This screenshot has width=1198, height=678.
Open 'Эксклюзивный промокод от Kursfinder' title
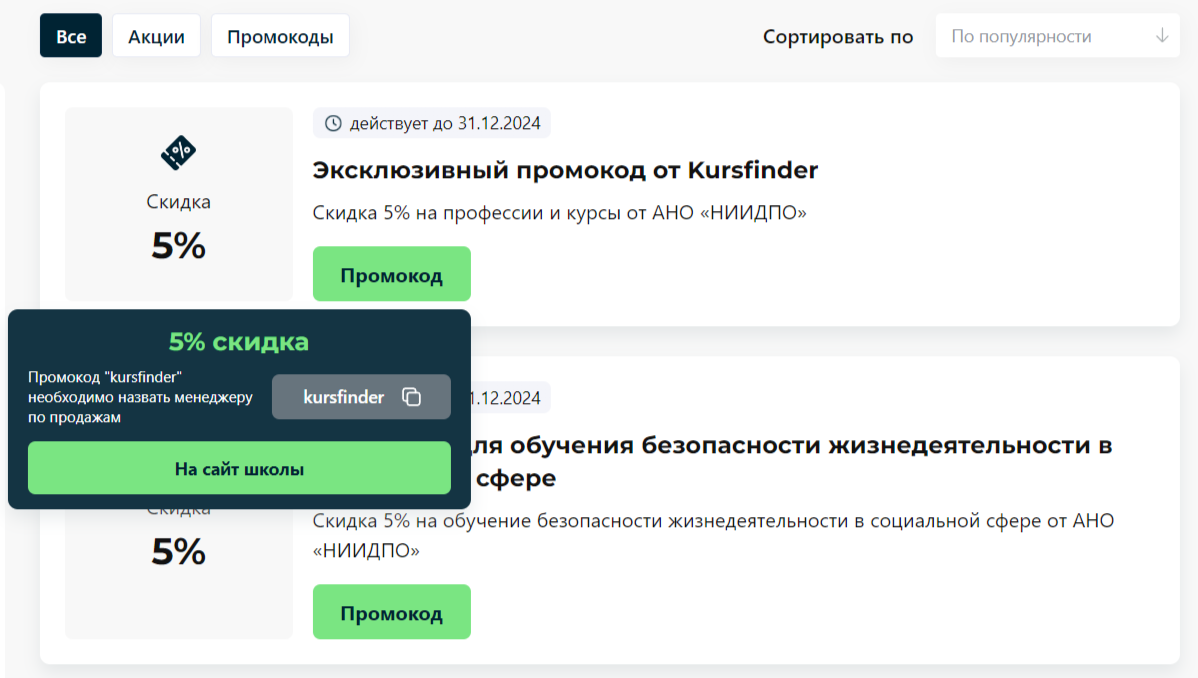565,170
